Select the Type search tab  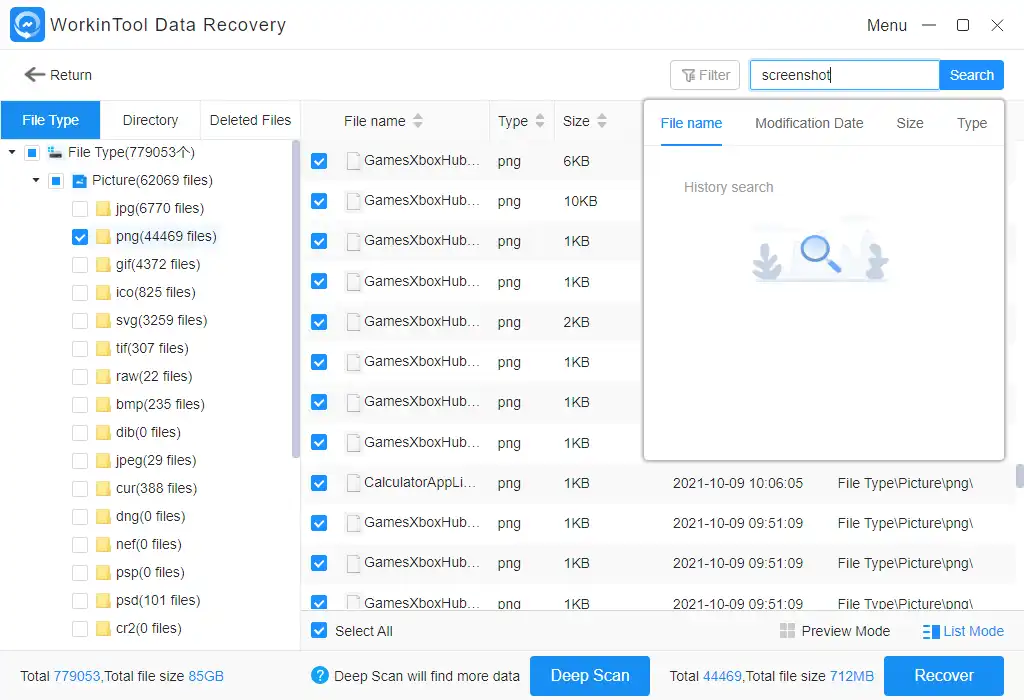(x=972, y=123)
